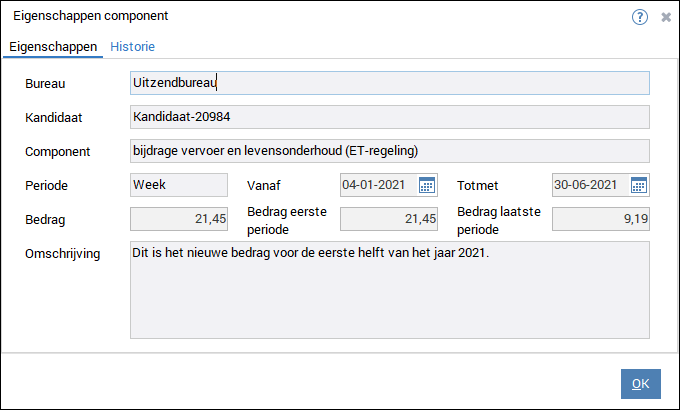Click into the Bureau field
680x410 pixels.
(389, 83)
